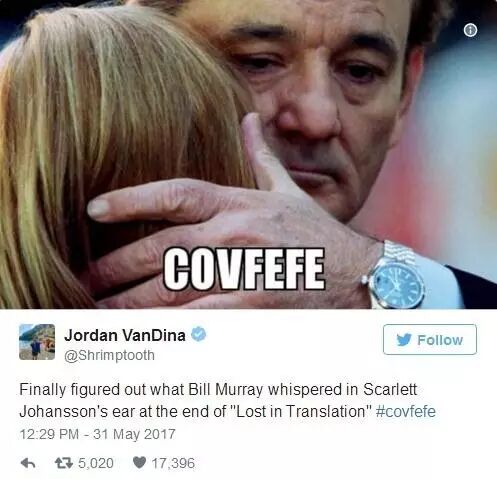497x479 pixels.
Task: Open the @Shrimptooth handle
Action: (109, 355)
